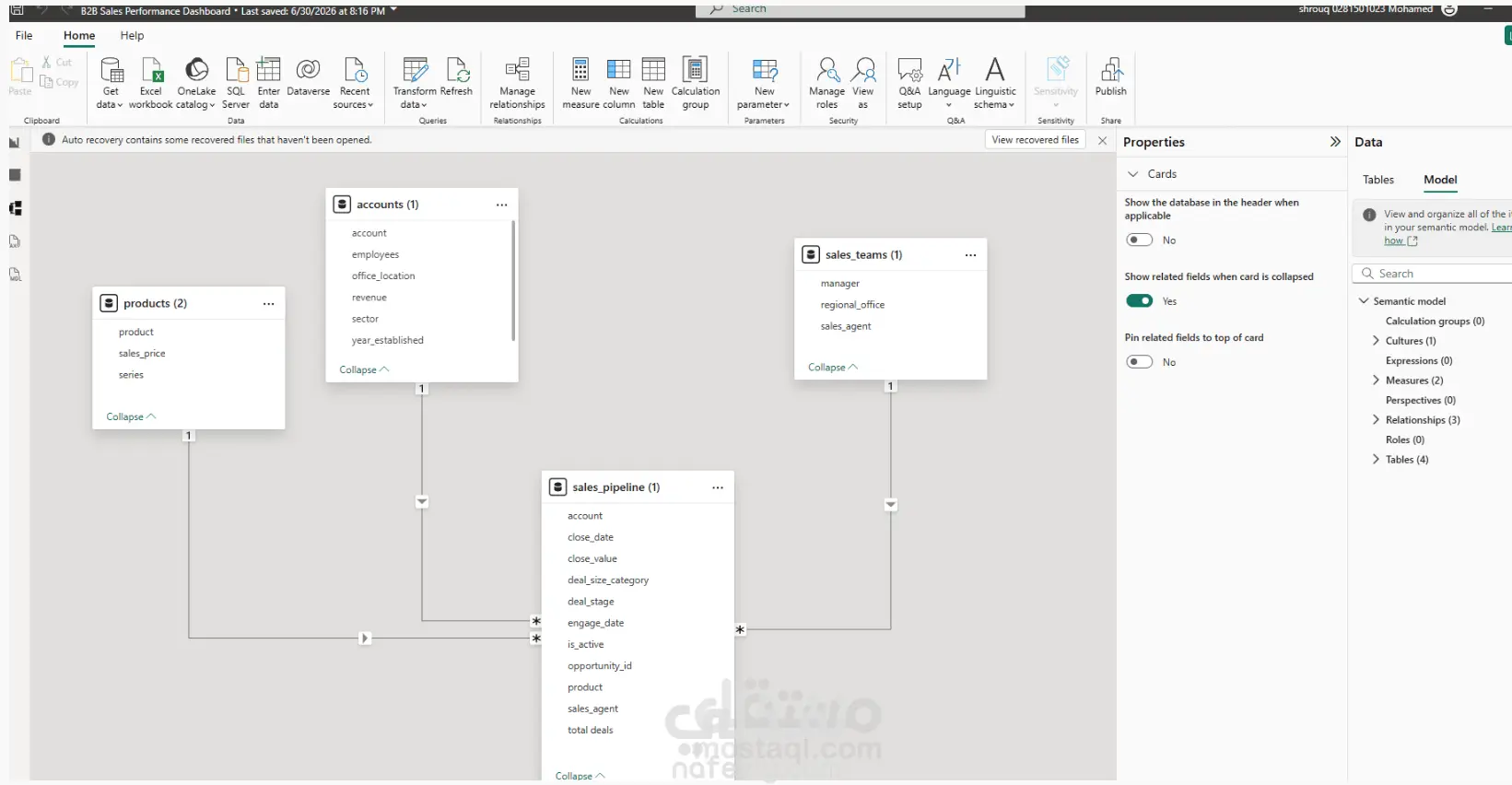
Task: Create a New measure
Action: [580, 83]
